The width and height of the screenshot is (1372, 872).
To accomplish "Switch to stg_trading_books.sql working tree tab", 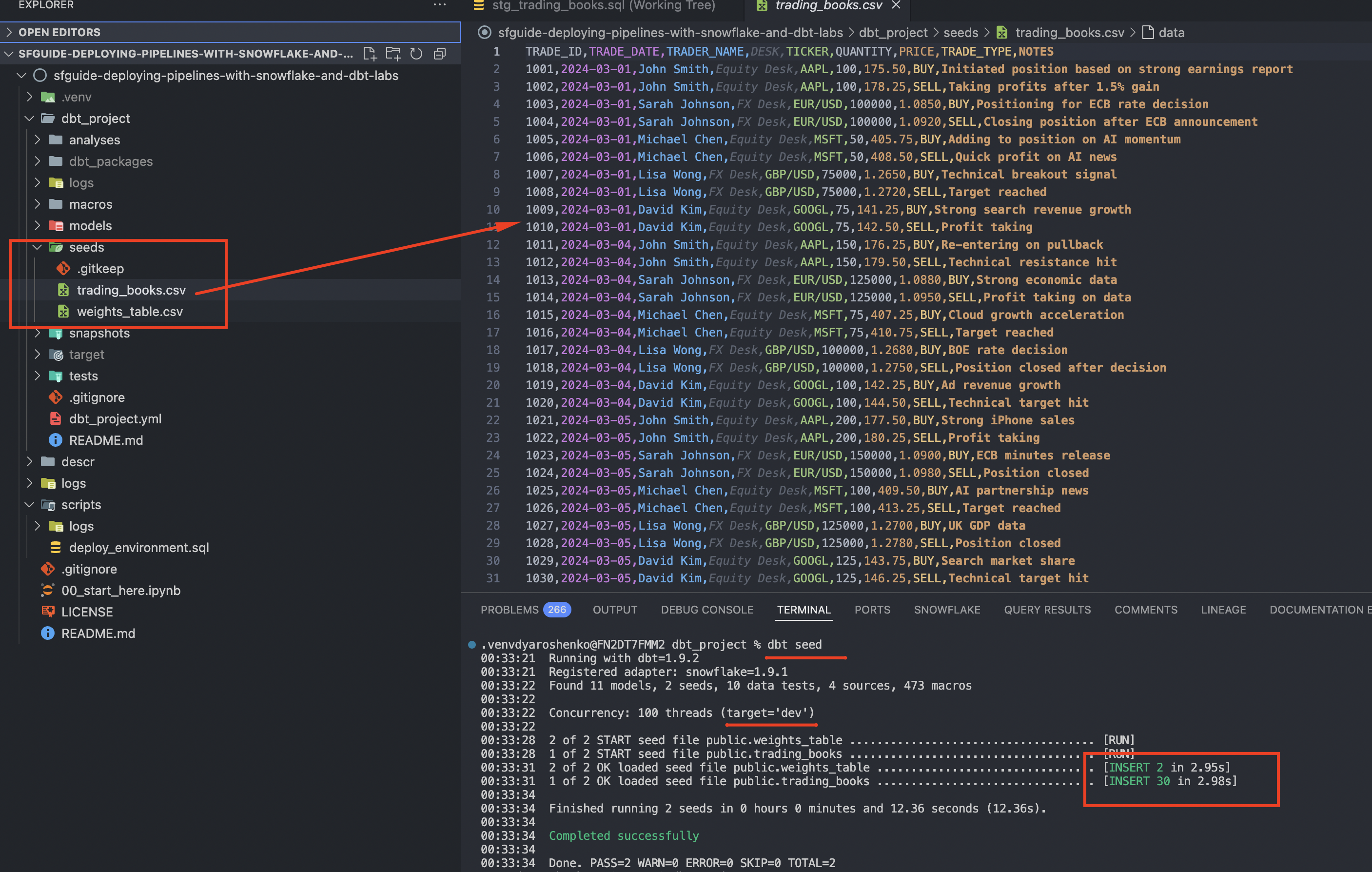I will point(603,6).
